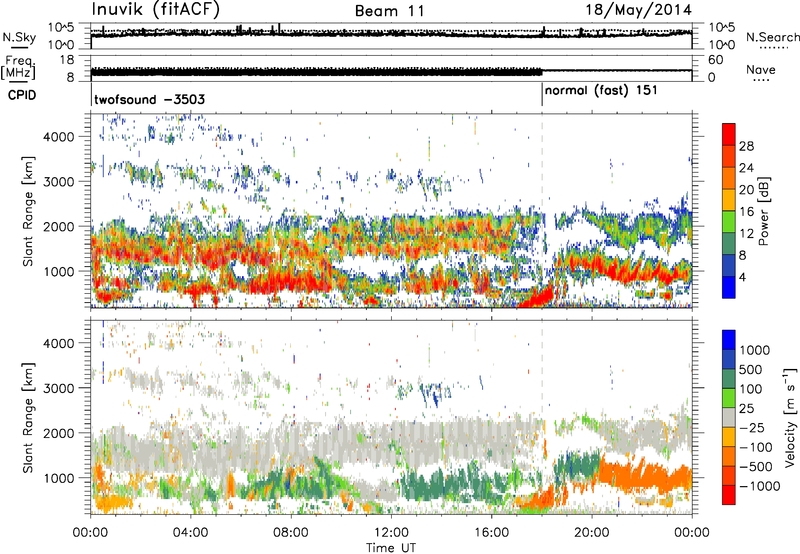Click the 'Velocity [m s-1]' colorbar label
Viewport: 800px width, 554px height.
(790, 417)
